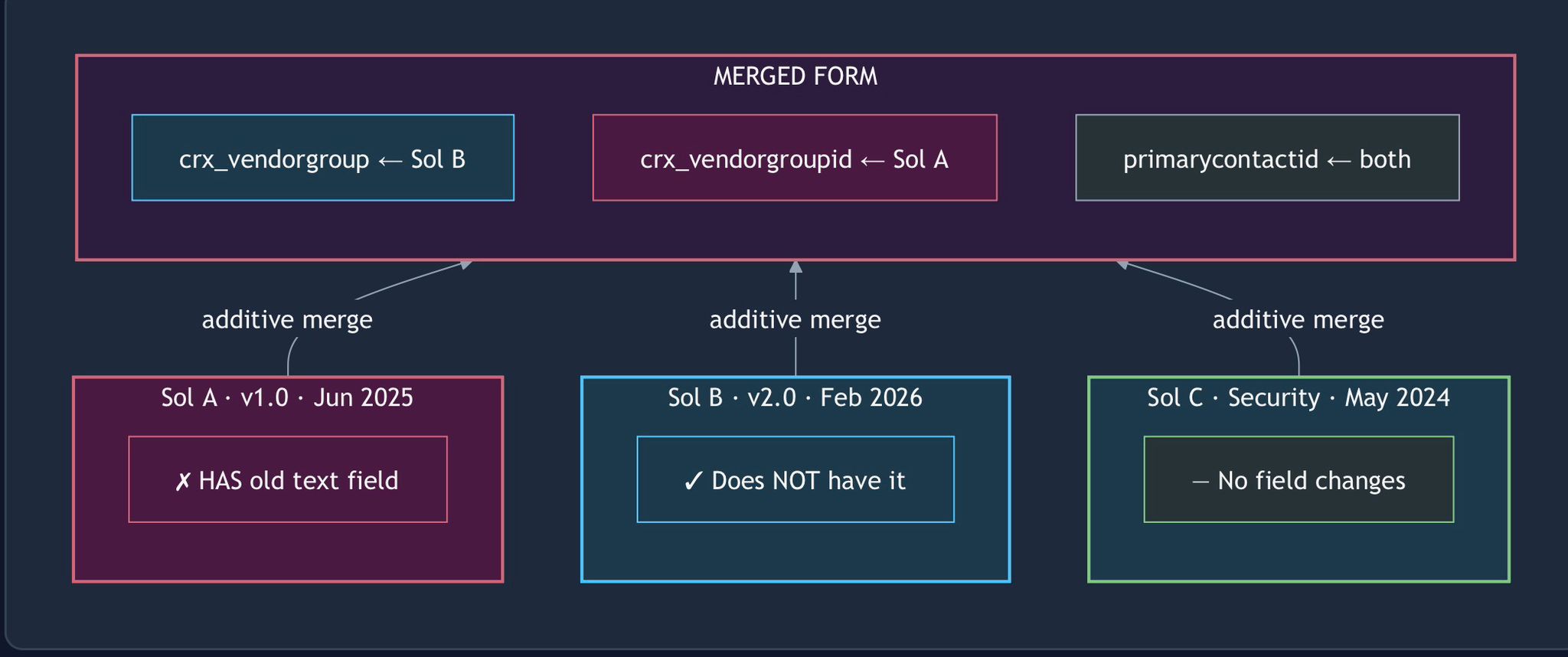The image size is (1568, 657).
Task: Select the "crx_vendorgroupid ← Sol A" node
Action: pyautogui.click(x=794, y=159)
